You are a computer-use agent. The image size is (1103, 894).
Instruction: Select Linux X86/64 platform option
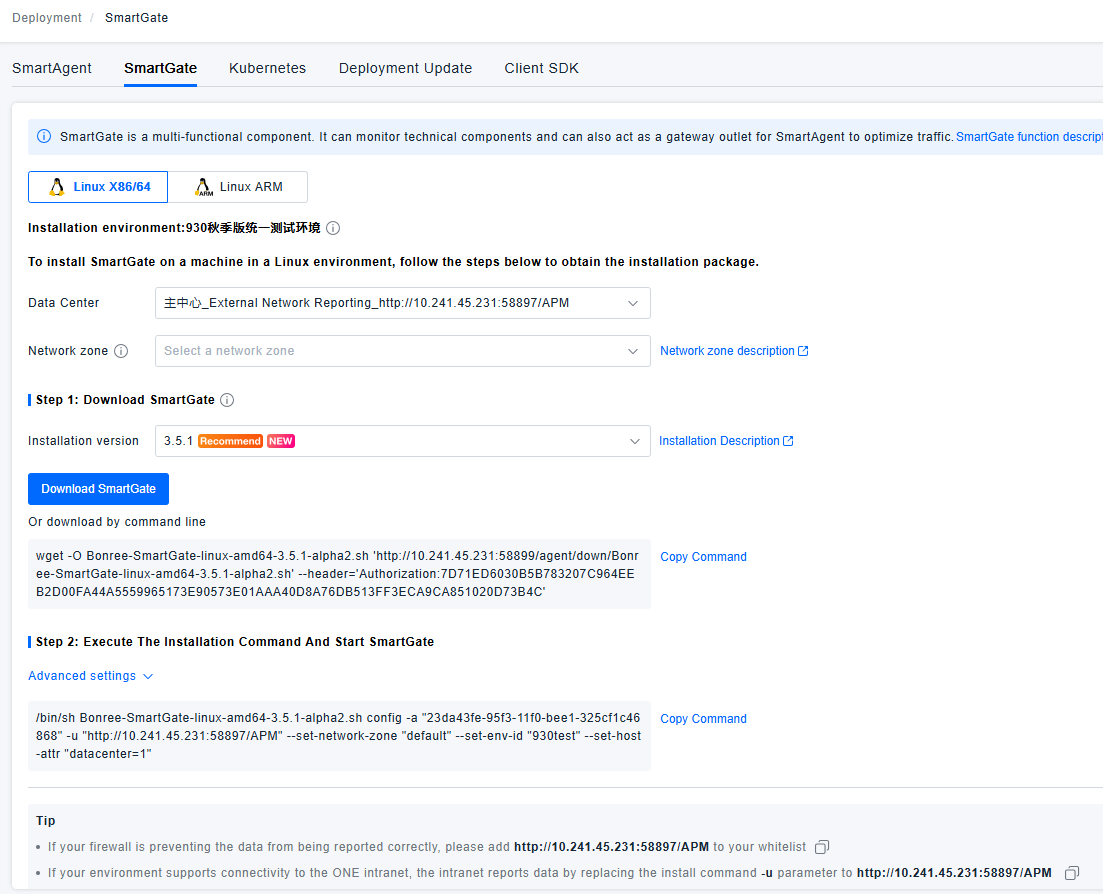point(98,187)
